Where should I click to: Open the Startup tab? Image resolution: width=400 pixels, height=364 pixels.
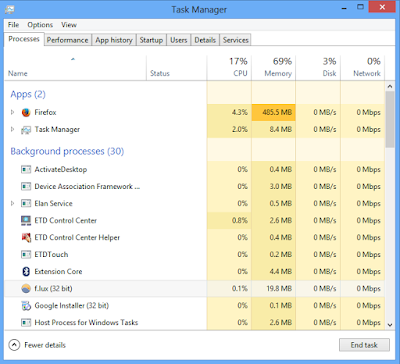click(x=151, y=40)
